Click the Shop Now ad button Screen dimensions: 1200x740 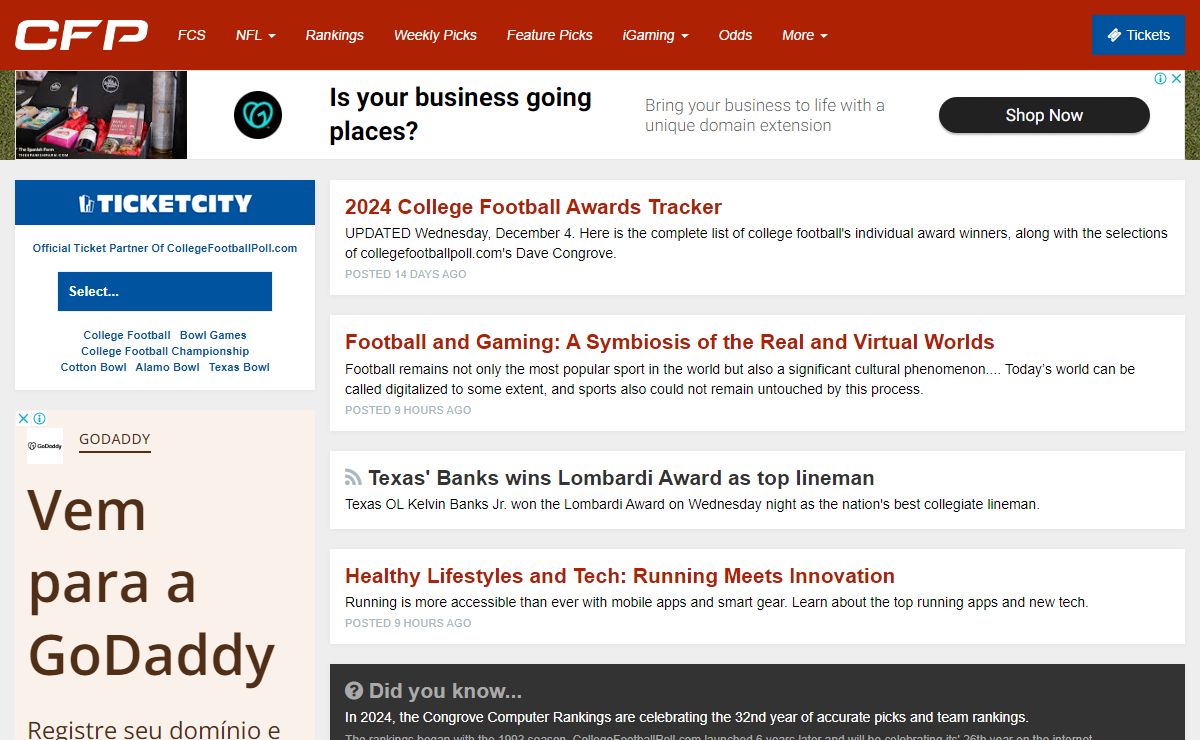click(x=1044, y=115)
